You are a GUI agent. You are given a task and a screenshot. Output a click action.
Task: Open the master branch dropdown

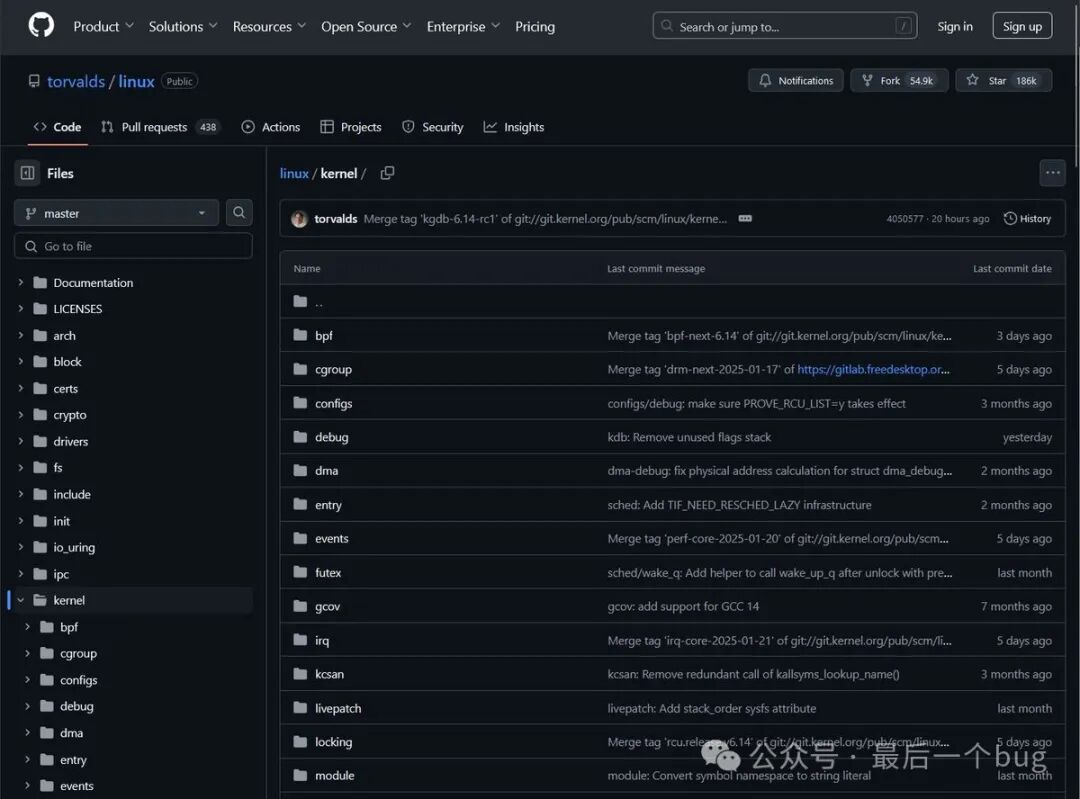(116, 213)
